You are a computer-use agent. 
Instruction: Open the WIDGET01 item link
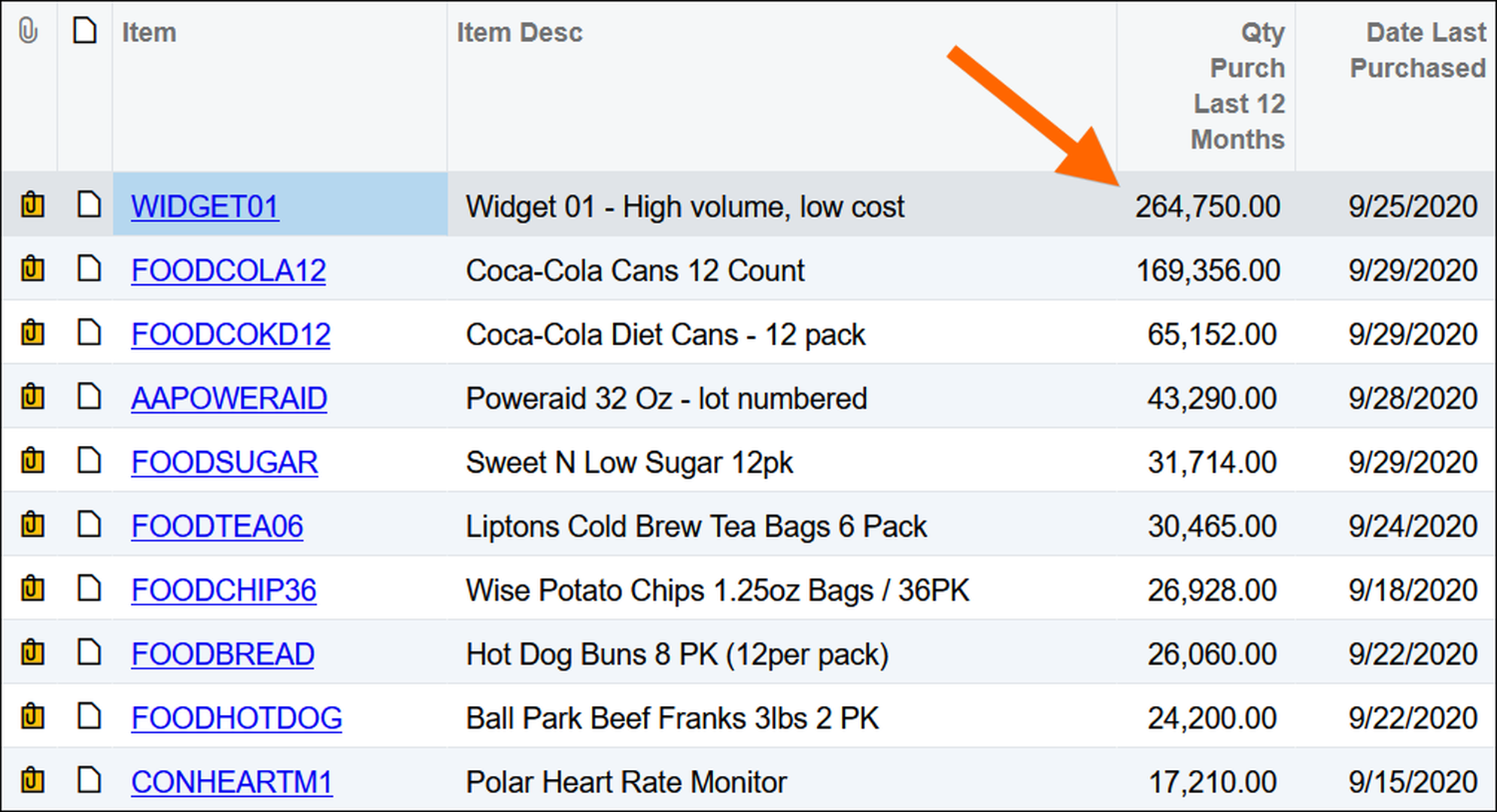205,207
